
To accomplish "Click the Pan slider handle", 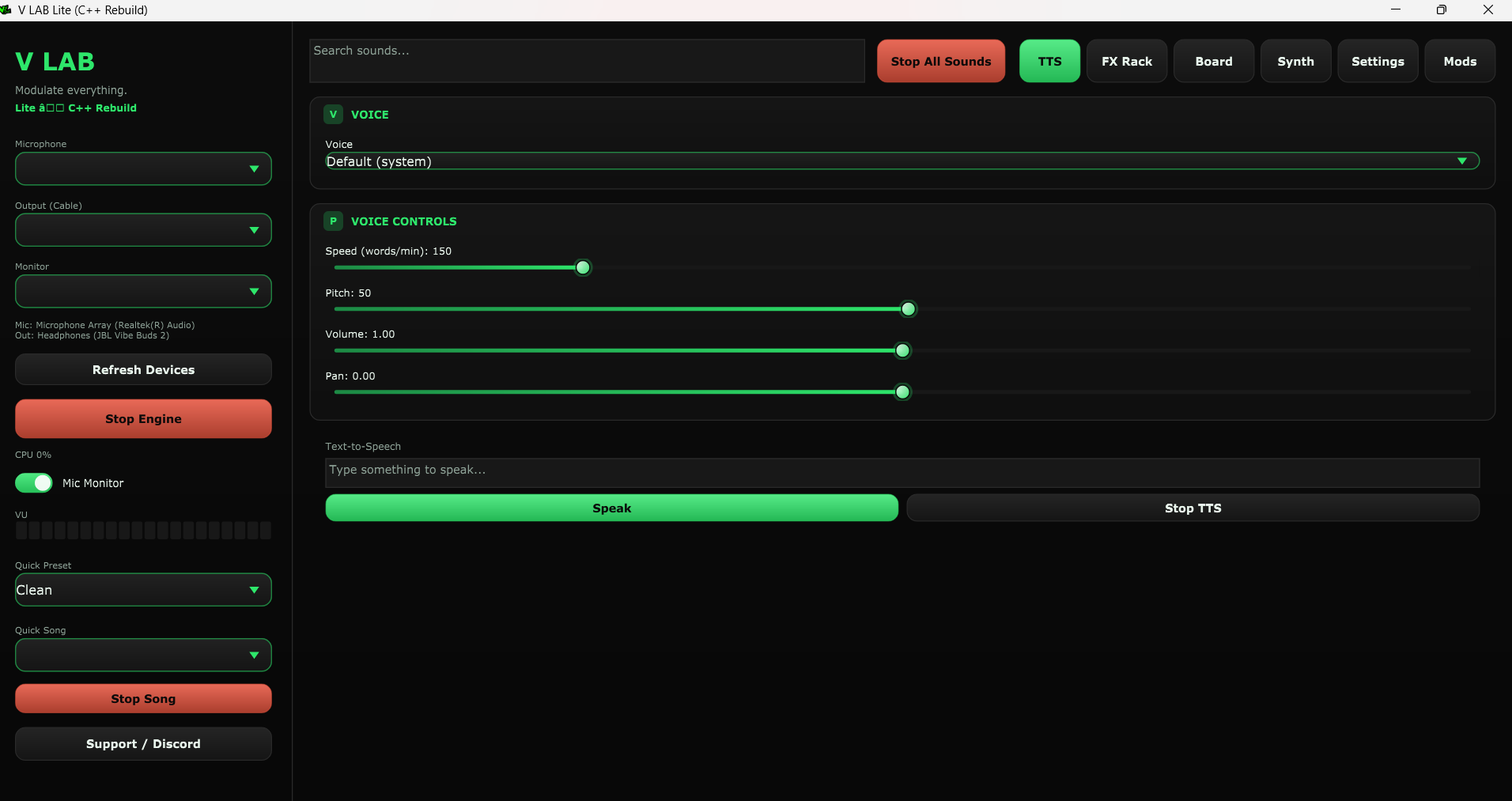I will 902,392.
